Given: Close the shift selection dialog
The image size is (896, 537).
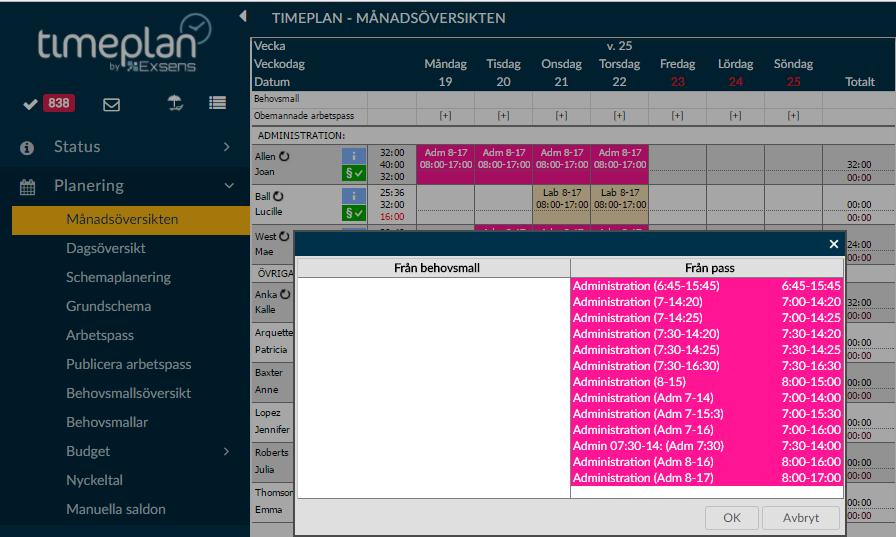Looking at the screenshot, I should [x=834, y=244].
